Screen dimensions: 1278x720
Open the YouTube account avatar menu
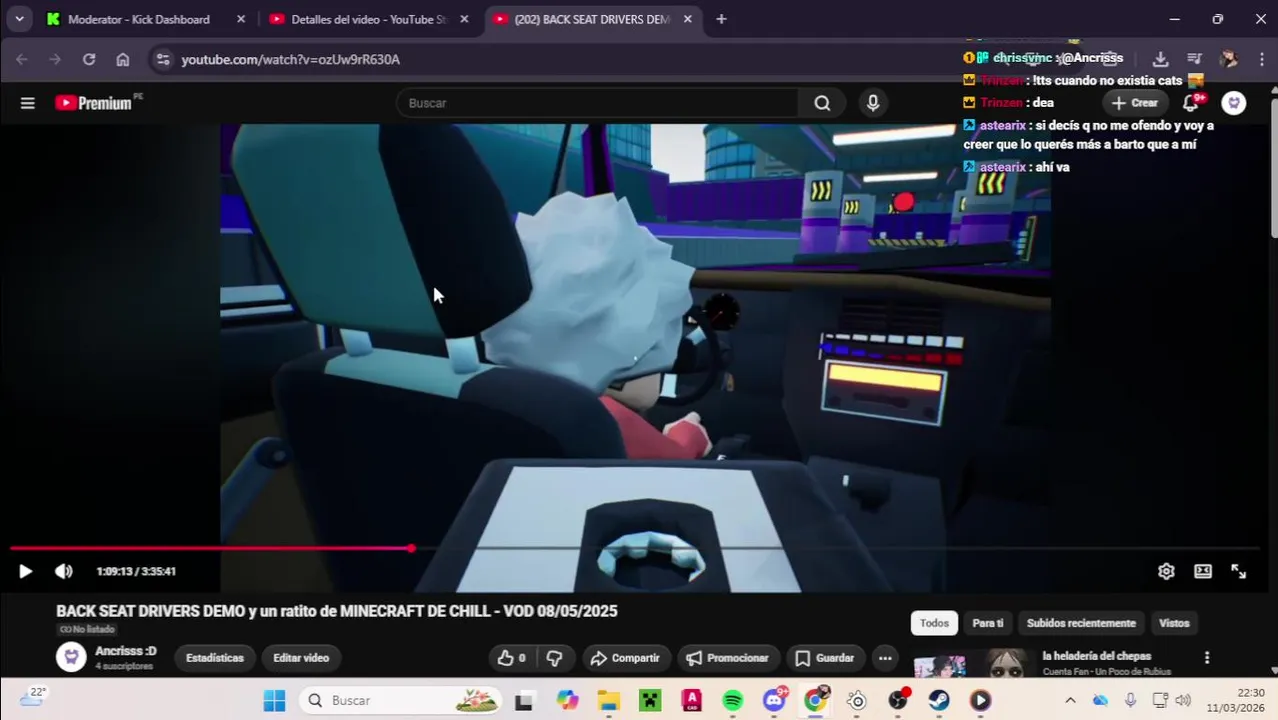pos(1234,103)
